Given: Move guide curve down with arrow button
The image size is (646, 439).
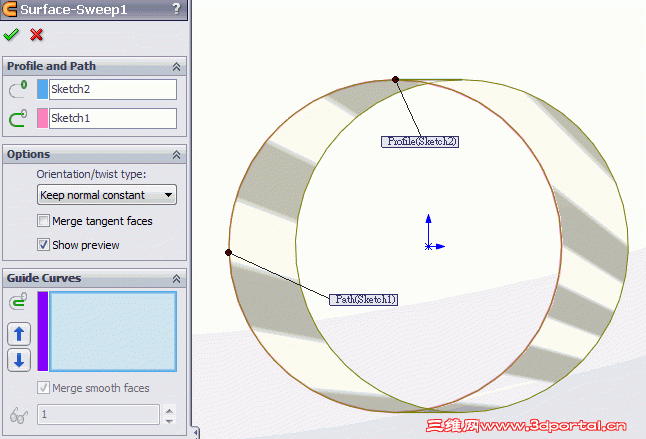Looking at the screenshot, I should (19, 360).
